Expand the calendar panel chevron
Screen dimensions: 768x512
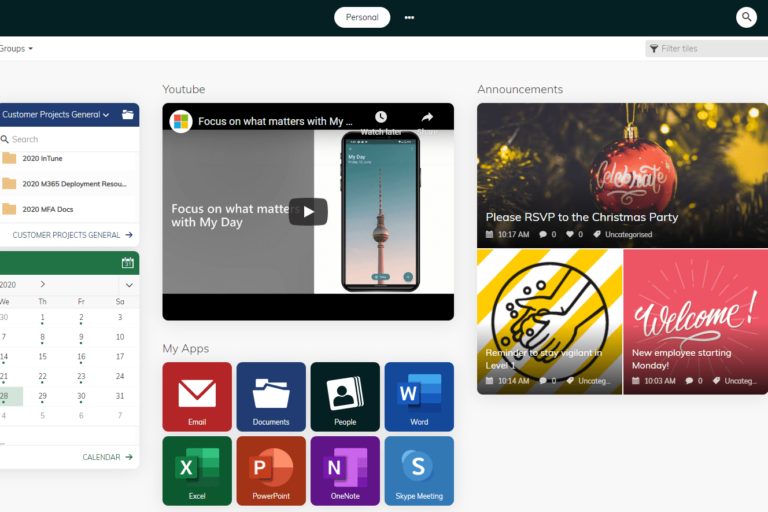pyautogui.click(x=129, y=285)
